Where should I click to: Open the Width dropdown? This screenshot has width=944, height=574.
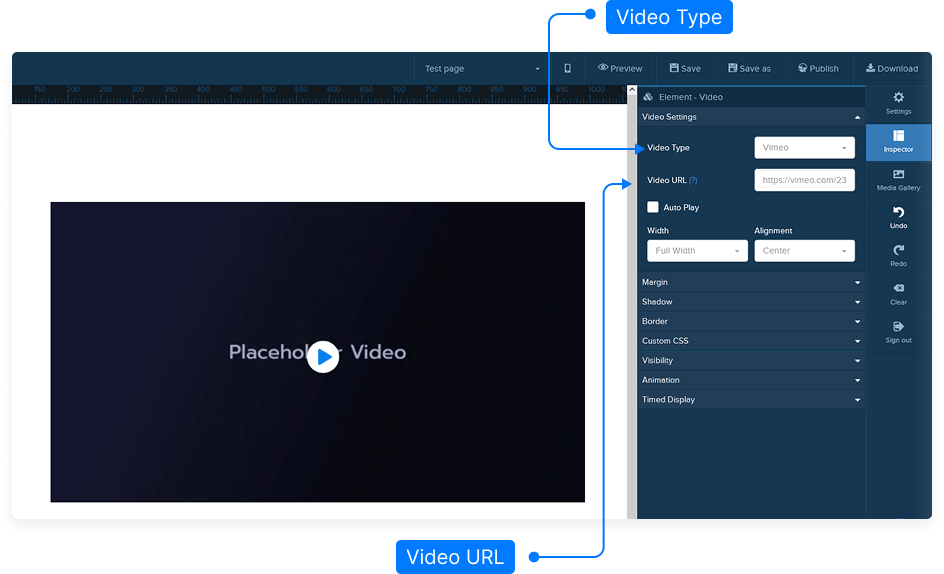pos(697,251)
